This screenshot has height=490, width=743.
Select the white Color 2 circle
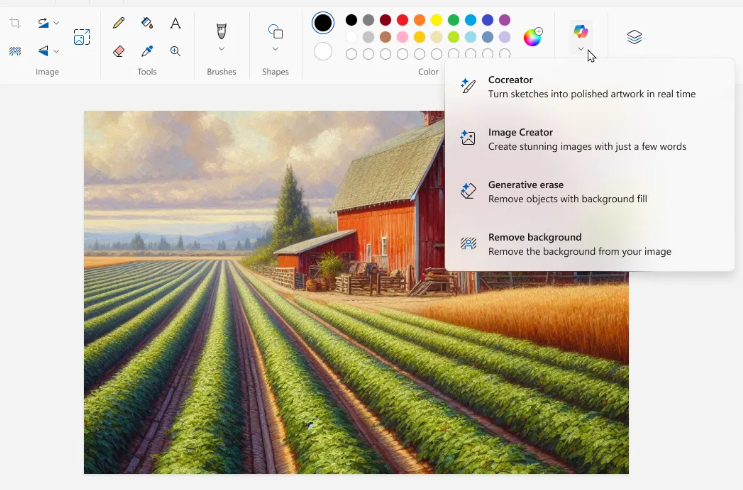[x=323, y=51]
